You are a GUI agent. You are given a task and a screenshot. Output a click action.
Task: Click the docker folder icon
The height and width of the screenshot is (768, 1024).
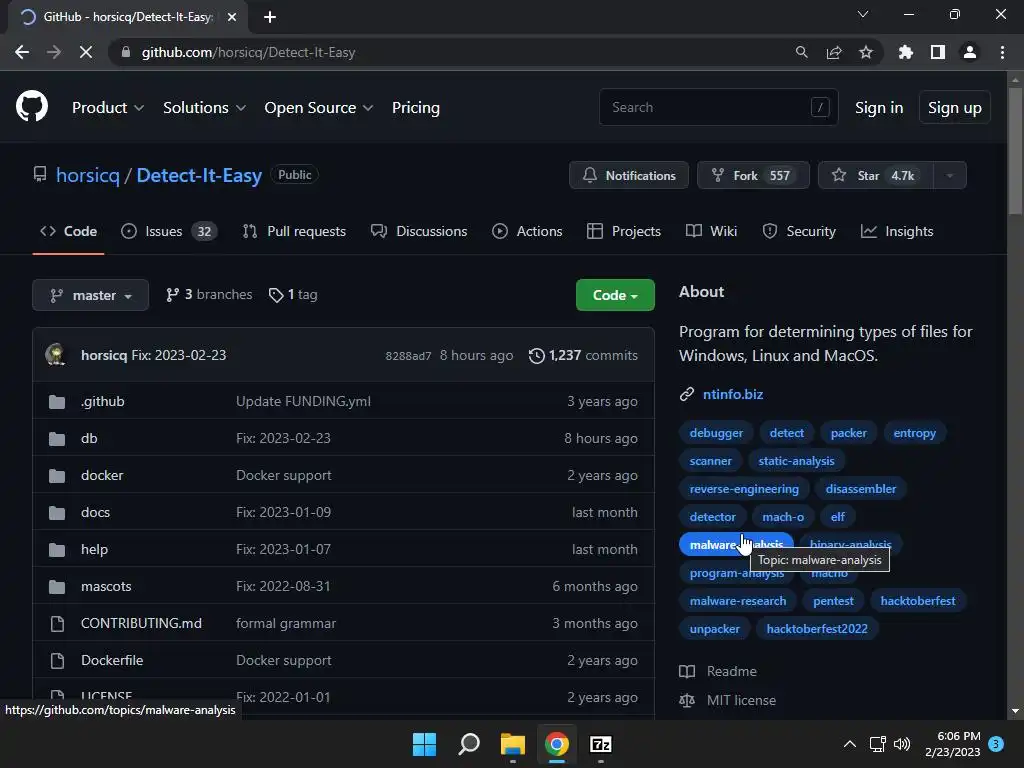click(x=57, y=475)
